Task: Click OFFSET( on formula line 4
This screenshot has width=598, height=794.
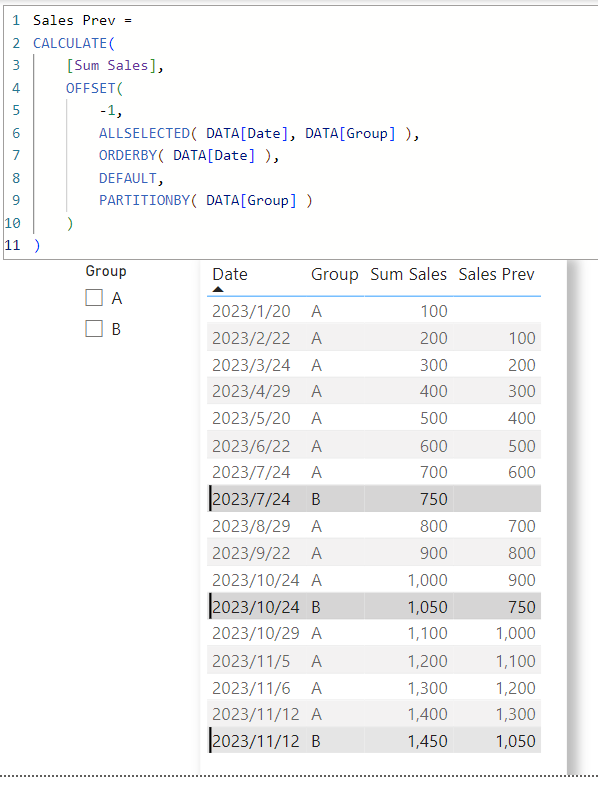Action: (x=94, y=88)
